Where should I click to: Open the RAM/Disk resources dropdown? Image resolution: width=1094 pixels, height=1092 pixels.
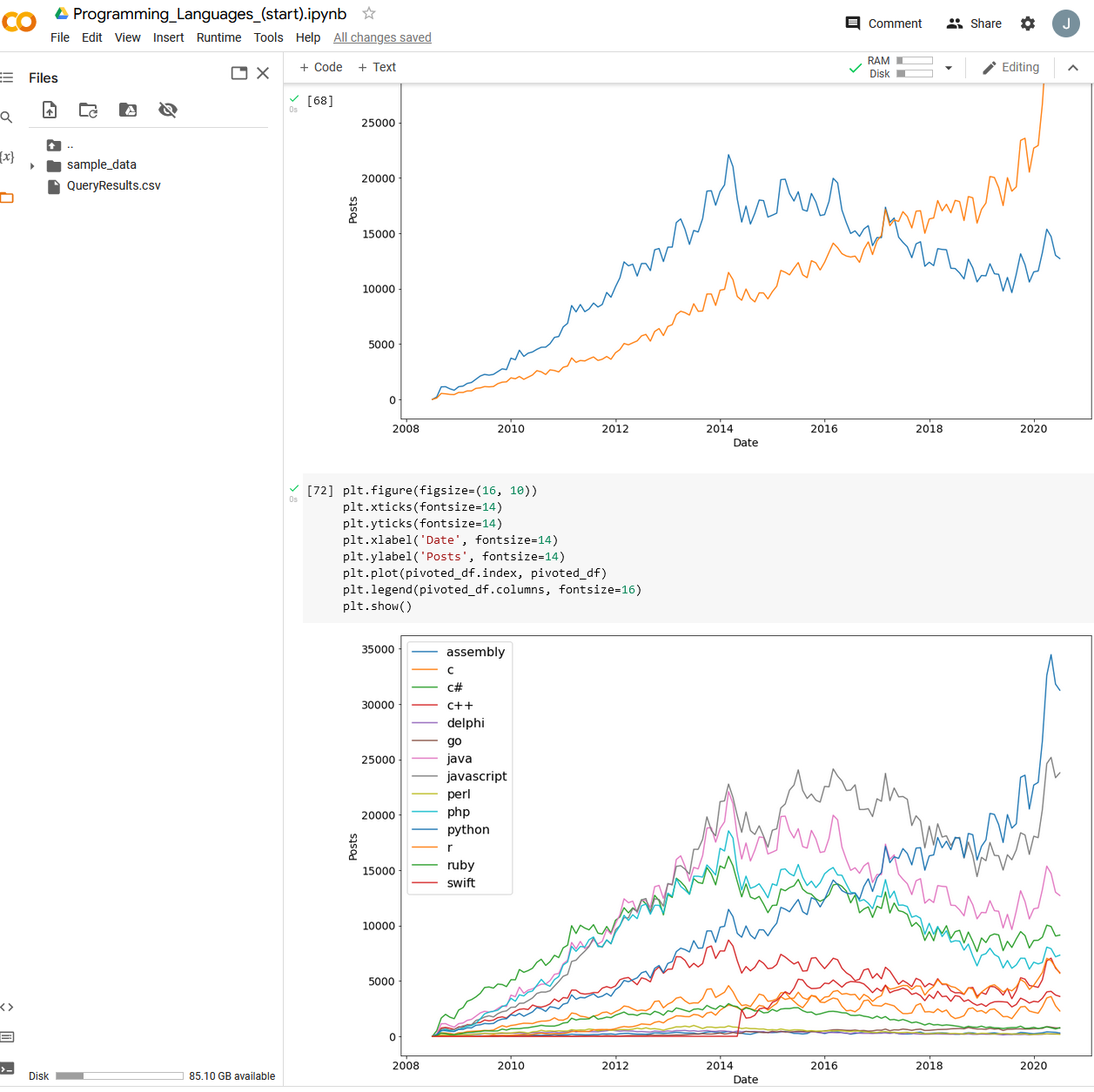(x=949, y=67)
